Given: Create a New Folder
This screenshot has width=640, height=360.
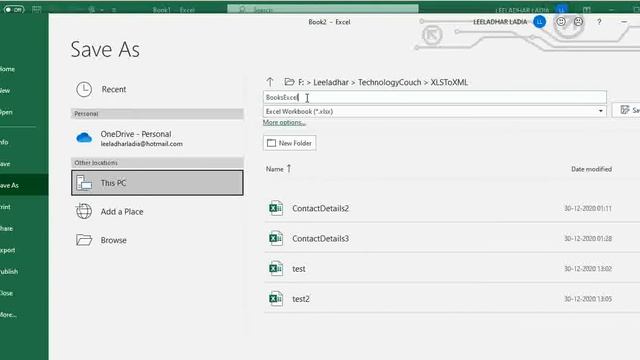Looking at the screenshot, I should coord(289,143).
